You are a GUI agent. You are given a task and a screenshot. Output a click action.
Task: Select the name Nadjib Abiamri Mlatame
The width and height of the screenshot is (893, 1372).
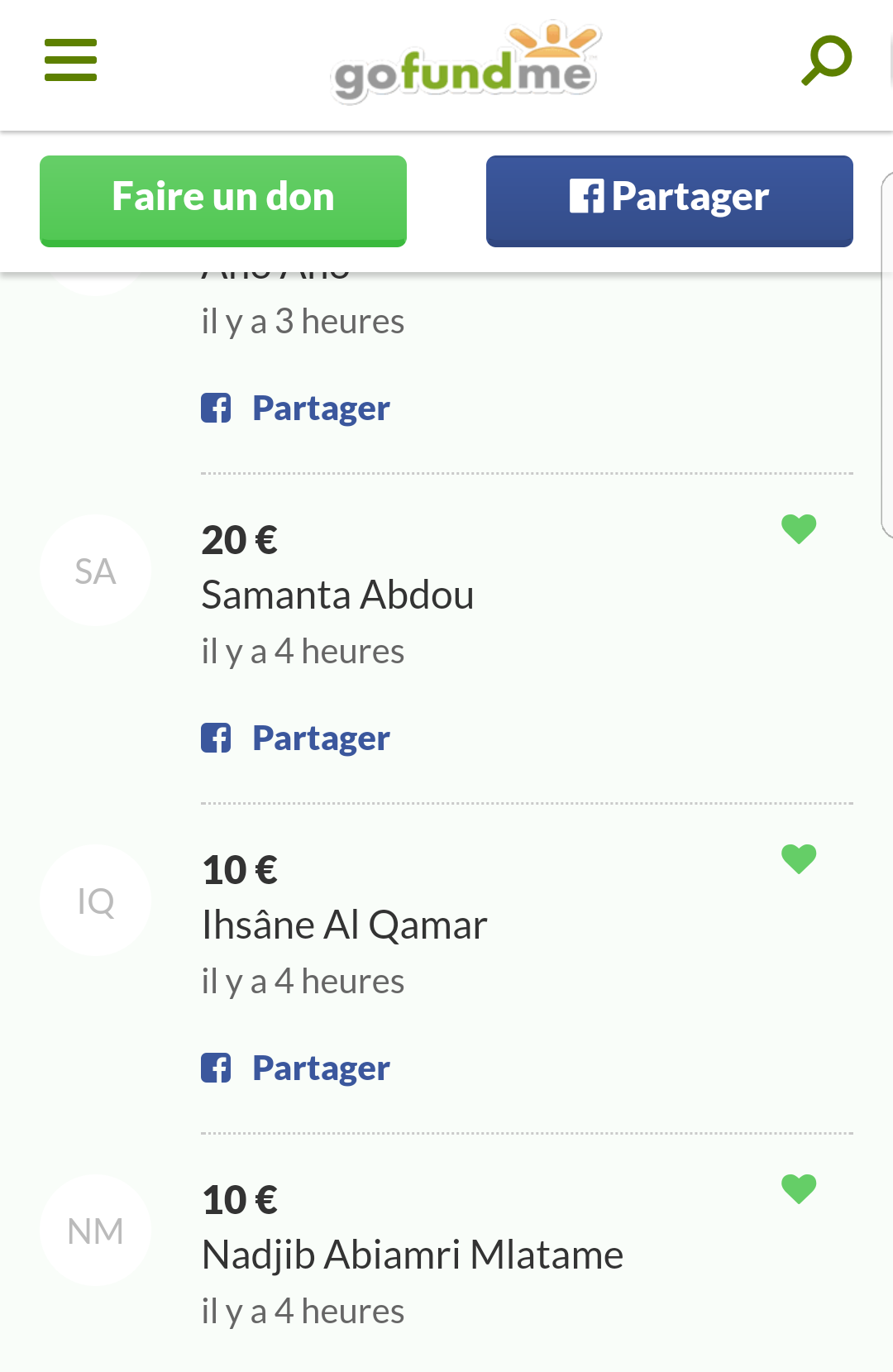tap(412, 1255)
